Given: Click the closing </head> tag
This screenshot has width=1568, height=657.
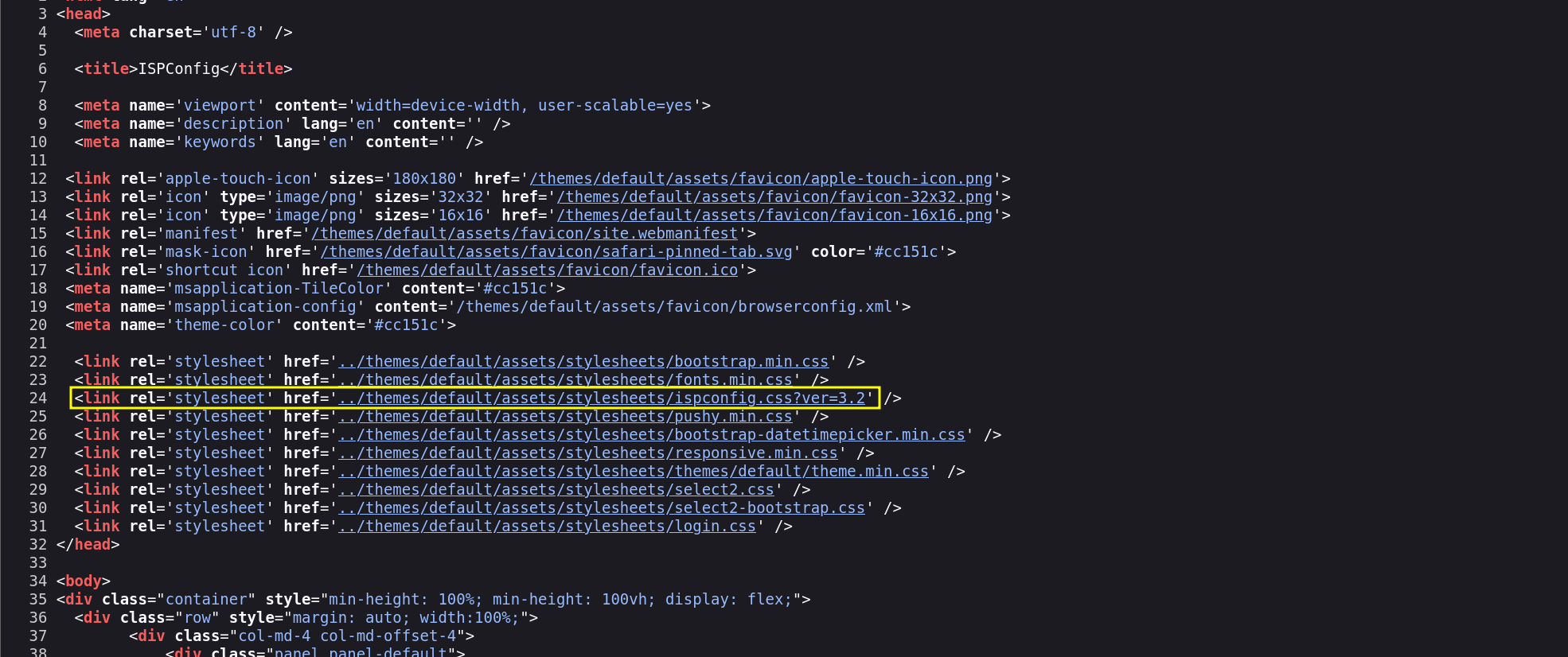Looking at the screenshot, I should (x=88, y=545).
